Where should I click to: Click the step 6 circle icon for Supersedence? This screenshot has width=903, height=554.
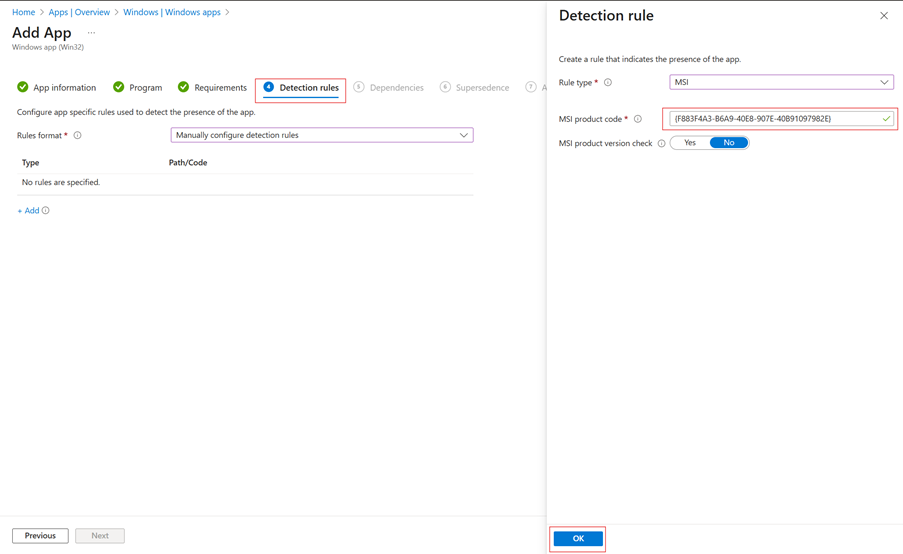(x=445, y=87)
